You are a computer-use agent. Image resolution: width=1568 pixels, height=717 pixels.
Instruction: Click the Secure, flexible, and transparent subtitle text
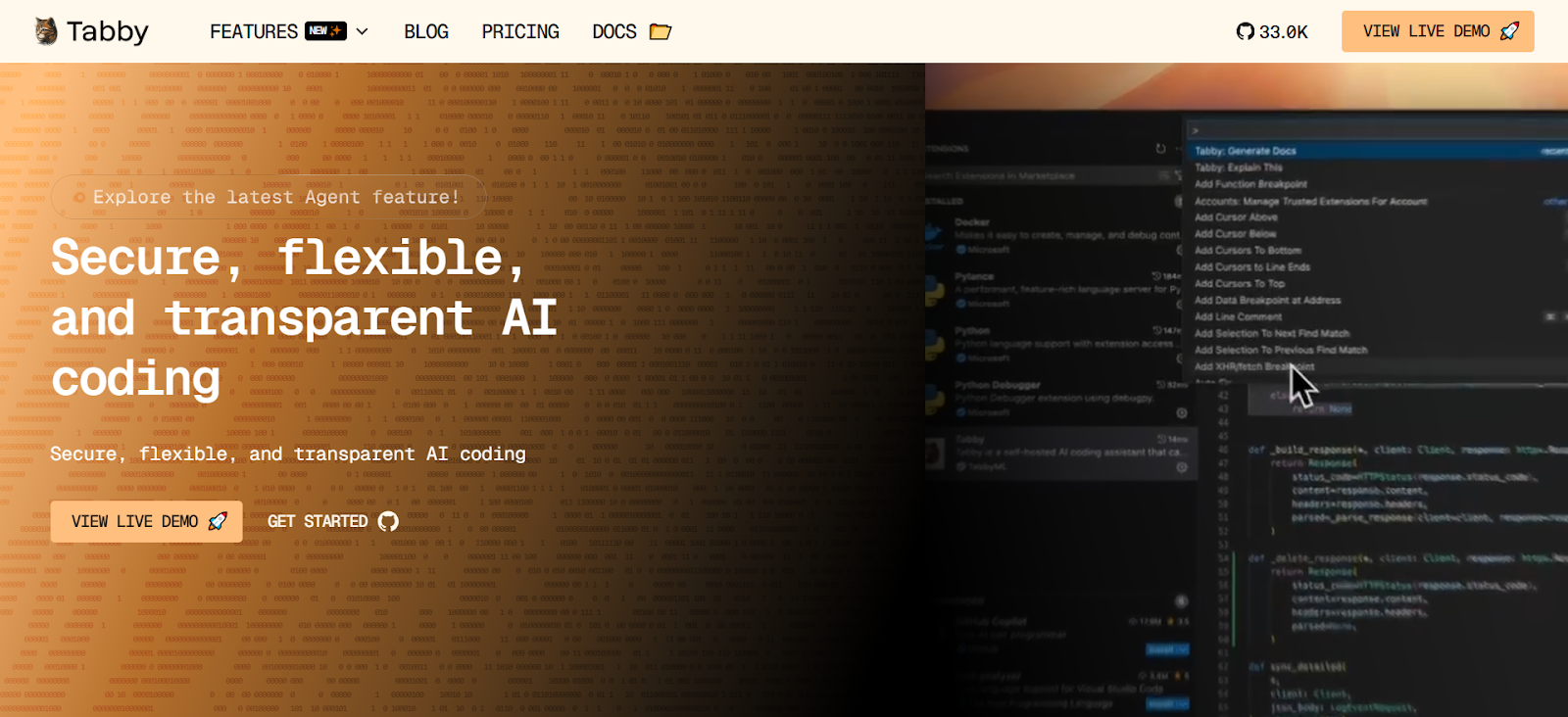[x=288, y=454]
